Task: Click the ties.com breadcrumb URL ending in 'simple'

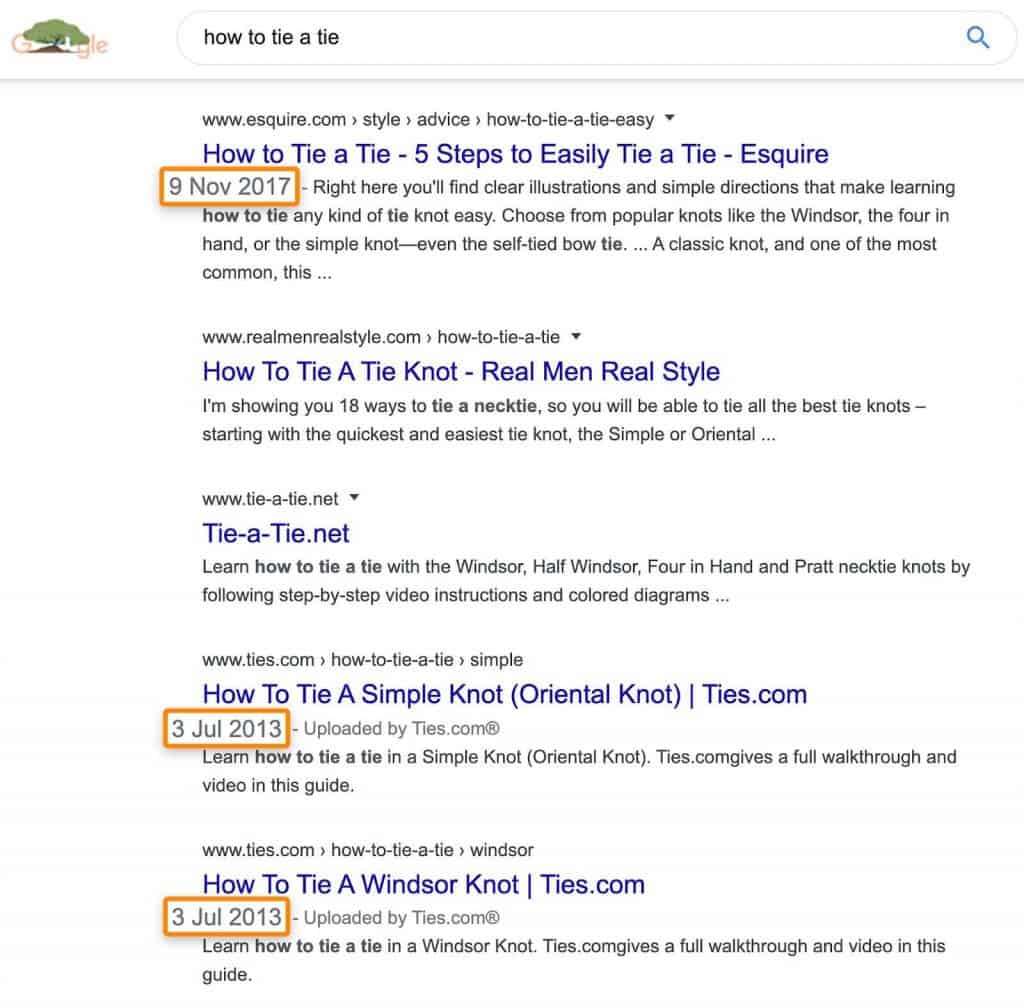Action: 362,660
